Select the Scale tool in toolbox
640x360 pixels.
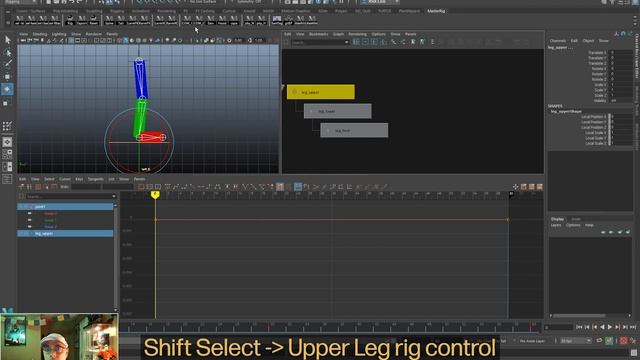[6, 103]
